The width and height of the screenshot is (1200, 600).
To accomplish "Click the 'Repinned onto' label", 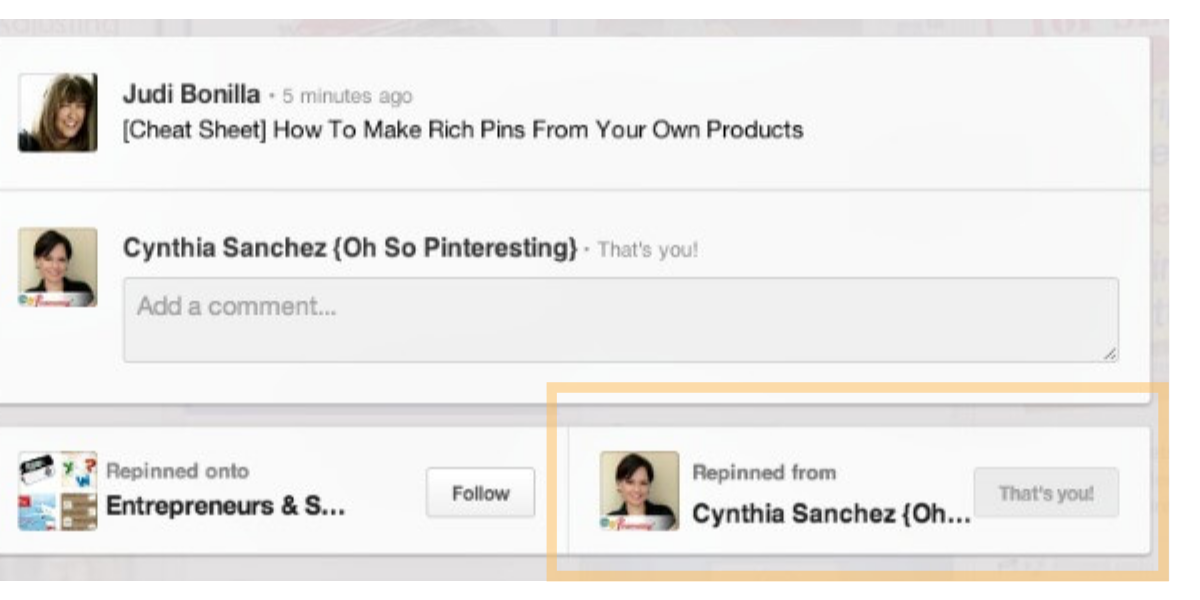I will (x=177, y=471).
